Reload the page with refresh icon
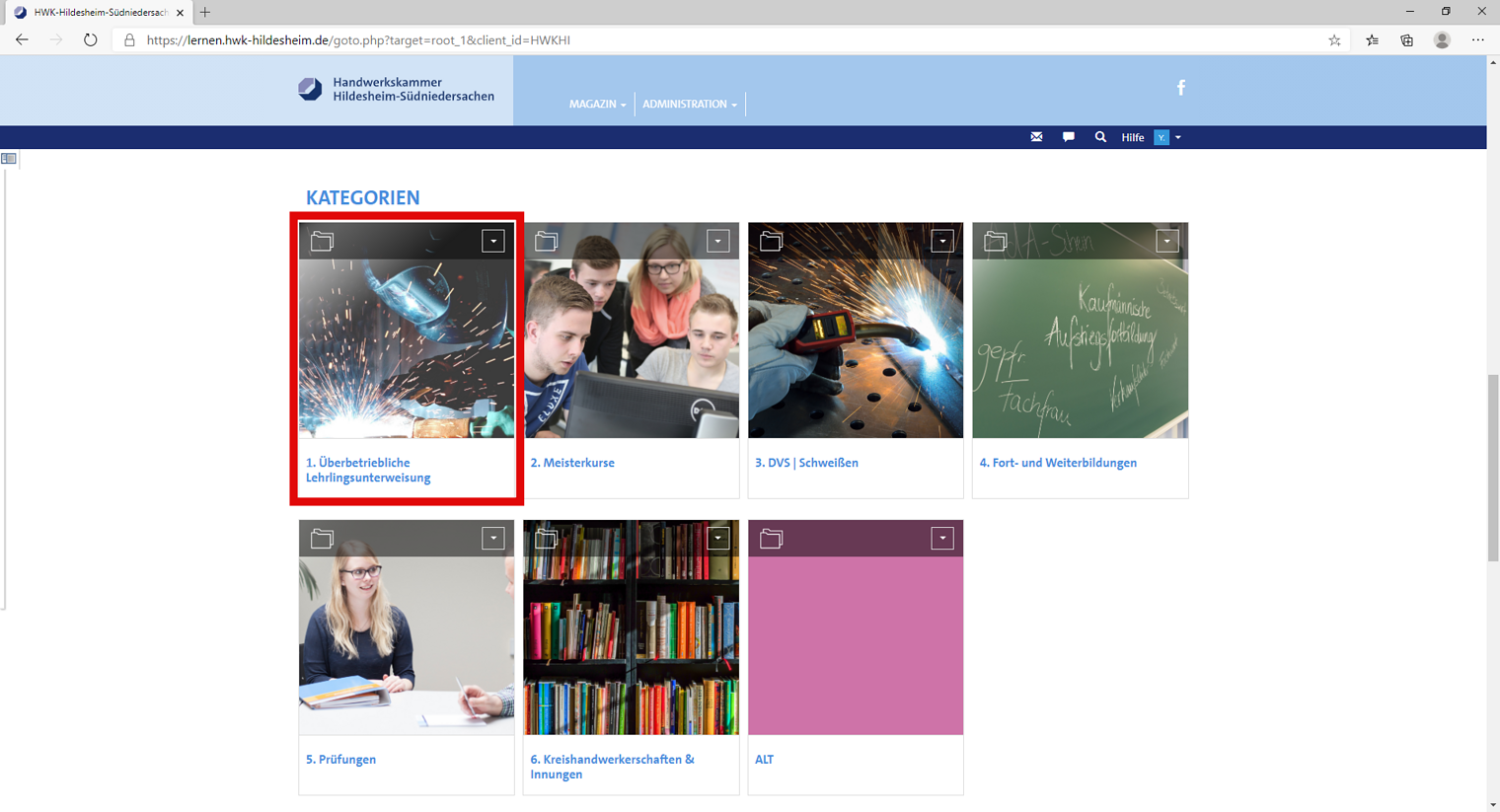This screenshot has height=812, width=1500. coord(90,40)
